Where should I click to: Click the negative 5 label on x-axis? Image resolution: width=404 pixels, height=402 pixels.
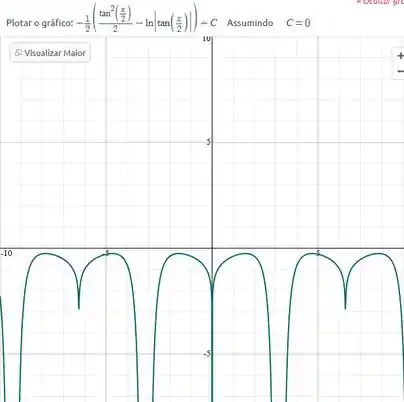click(x=106, y=253)
